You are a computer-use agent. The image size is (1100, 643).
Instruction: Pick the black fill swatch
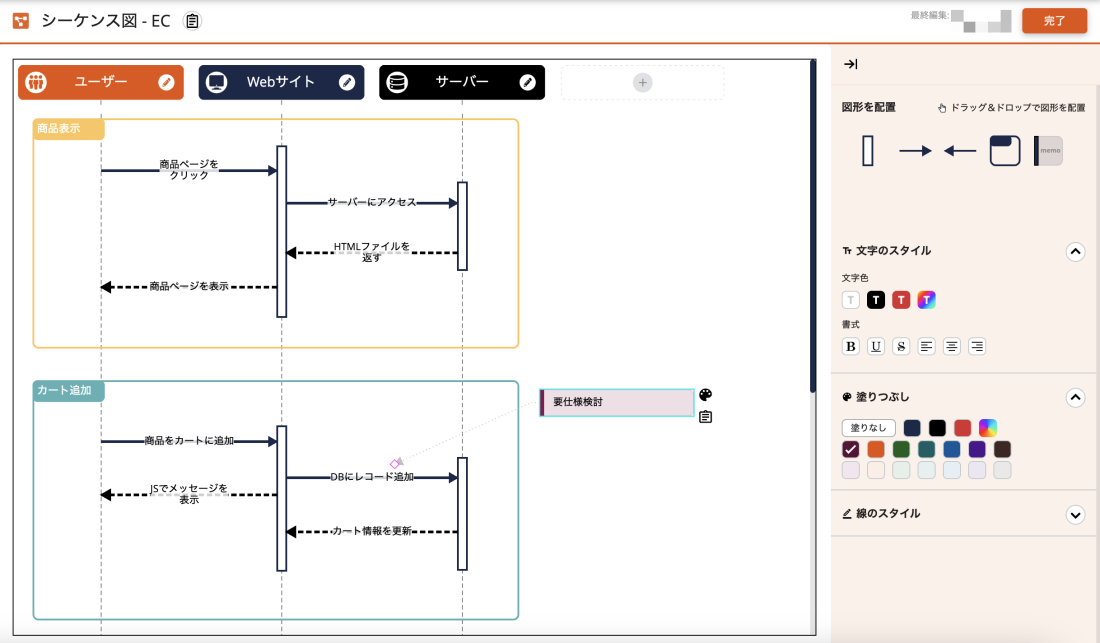pos(937,428)
